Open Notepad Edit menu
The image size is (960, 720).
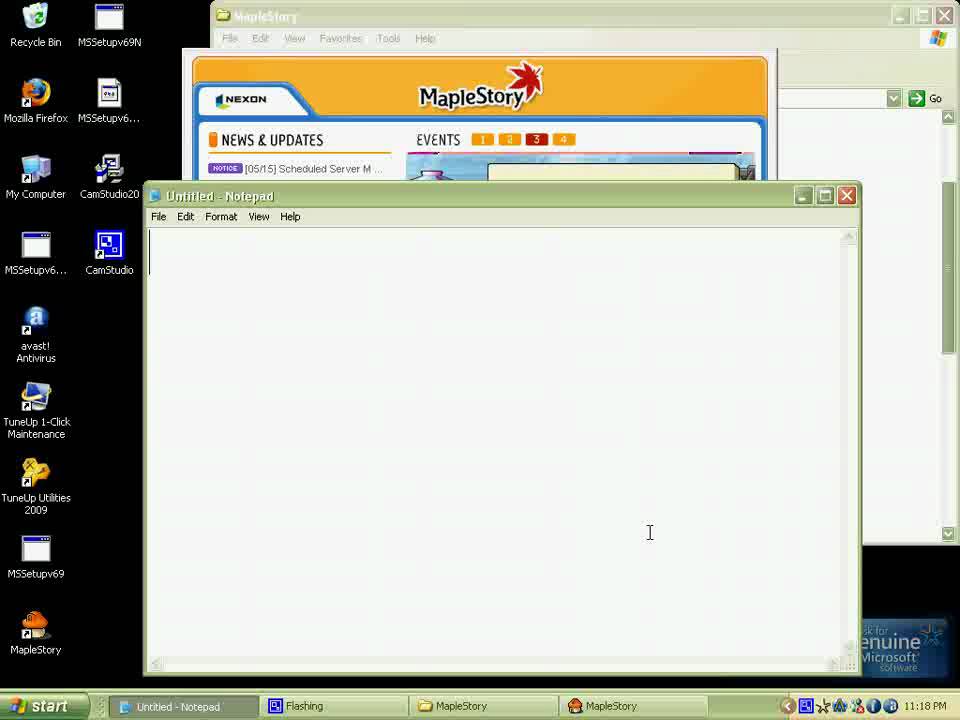click(186, 217)
